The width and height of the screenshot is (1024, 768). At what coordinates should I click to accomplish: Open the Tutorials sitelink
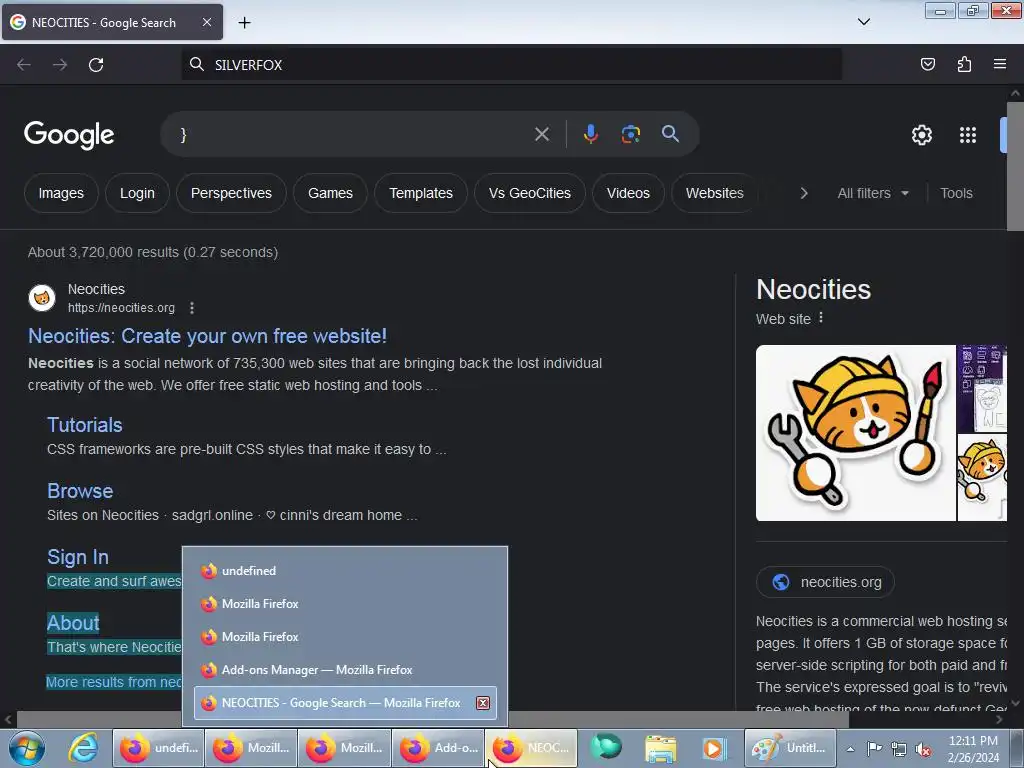(x=85, y=425)
